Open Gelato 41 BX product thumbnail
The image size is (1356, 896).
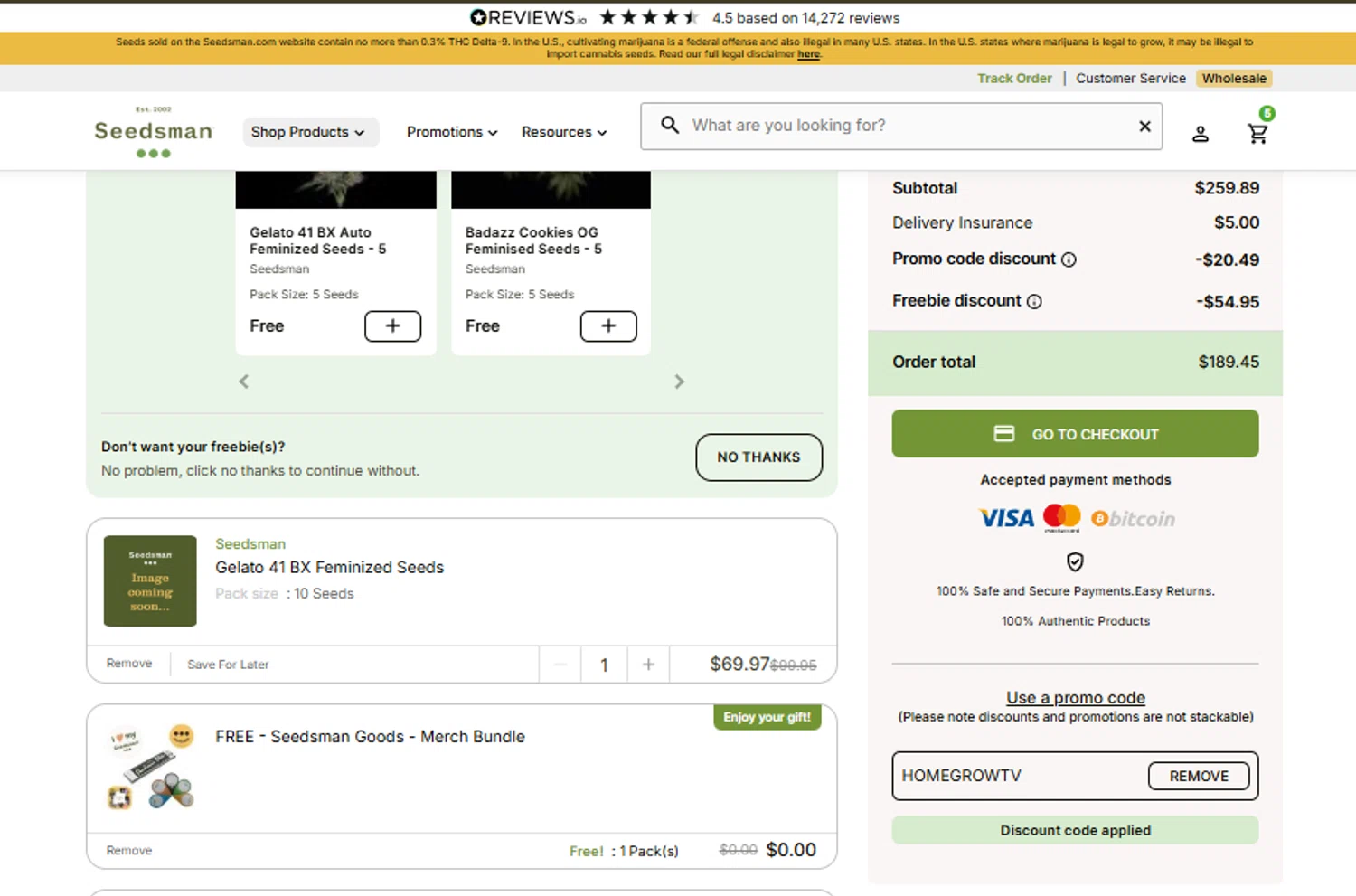coord(150,581)
